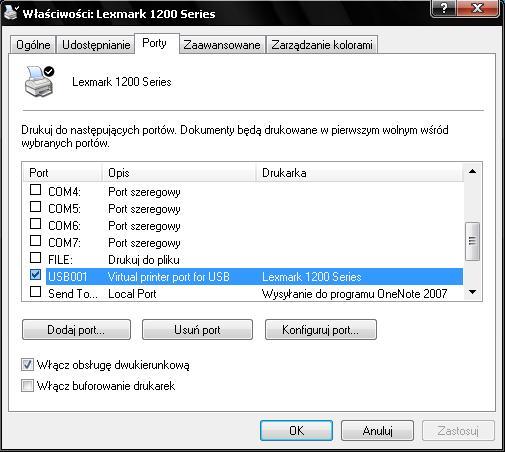
Task: Click the Zastosuj button
Action: (x=458, y=430)
